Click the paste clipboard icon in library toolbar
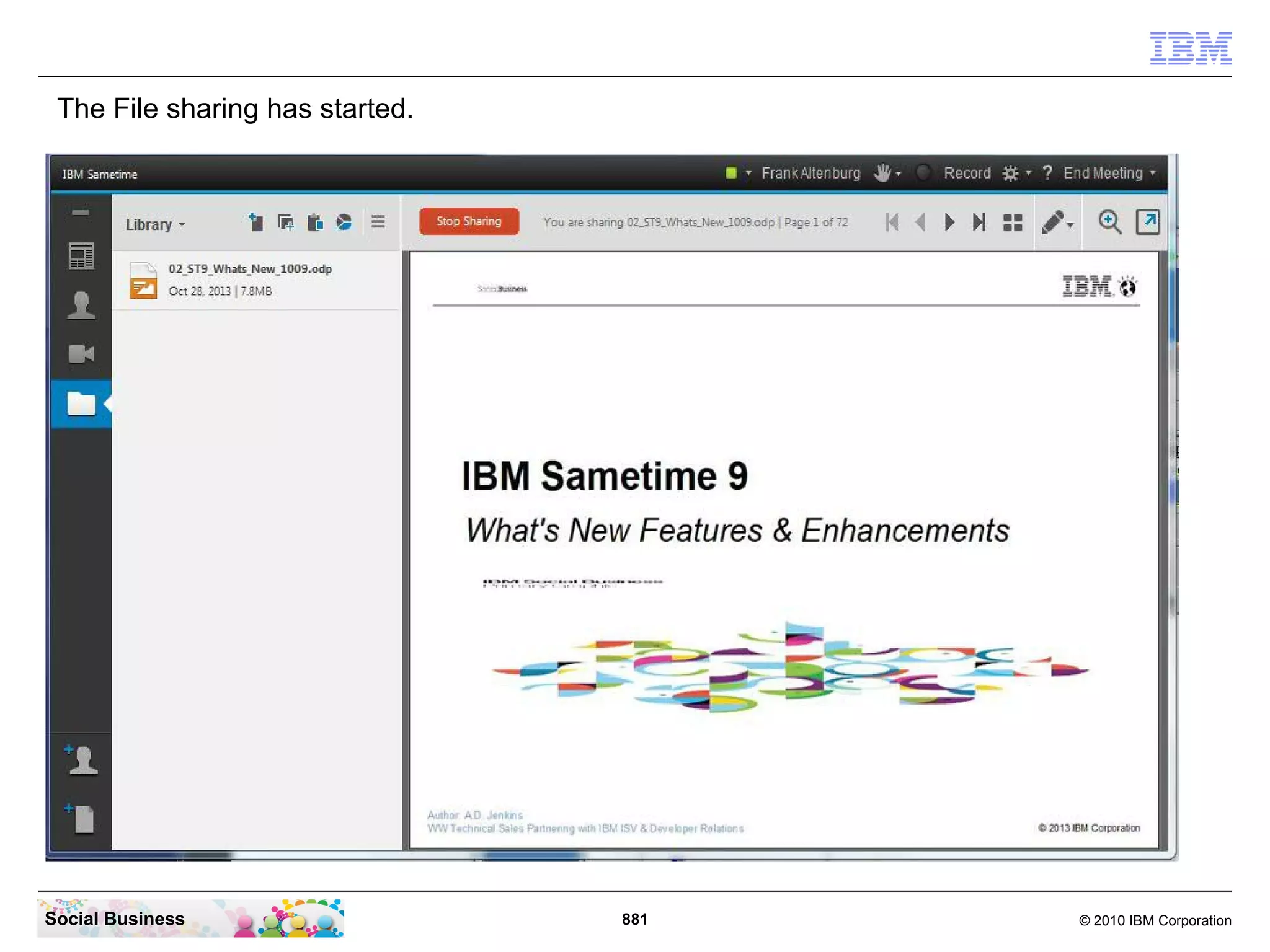The image size is (1270, 952). coord(315,222)
